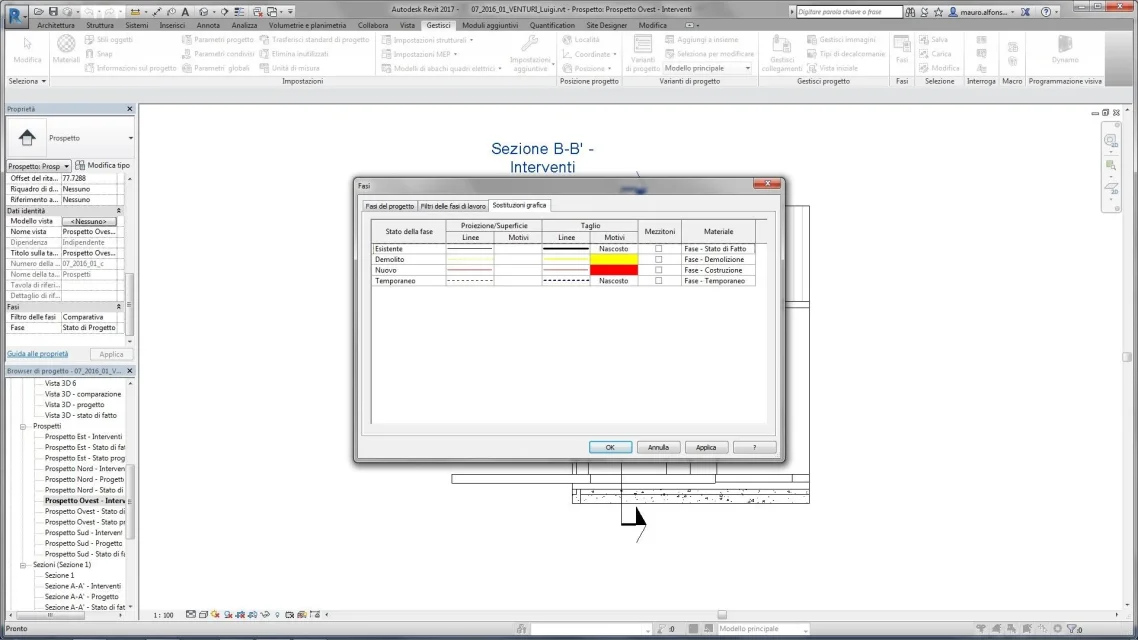This screenshot has width=1138, height=640.
Task: Open the Revit application menu button
Action: [15, 14]
